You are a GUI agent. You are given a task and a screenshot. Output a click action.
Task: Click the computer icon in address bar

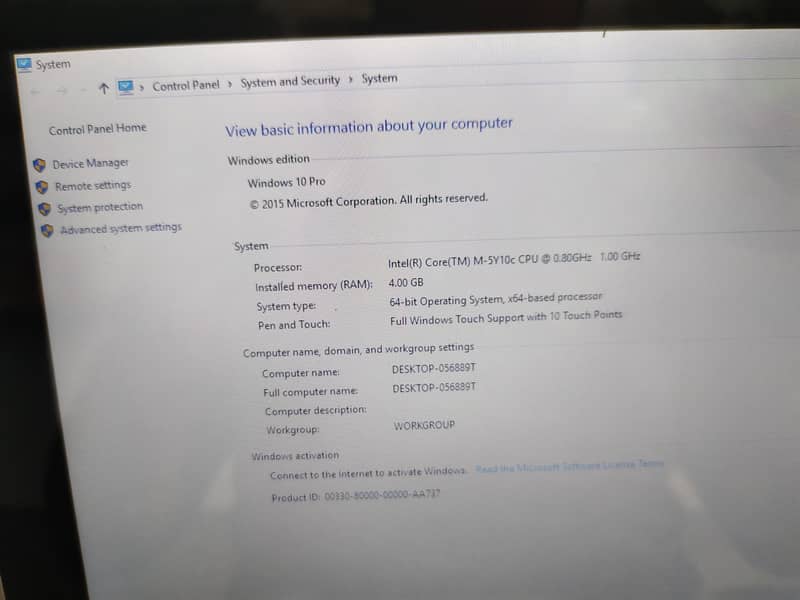(126, 87)
